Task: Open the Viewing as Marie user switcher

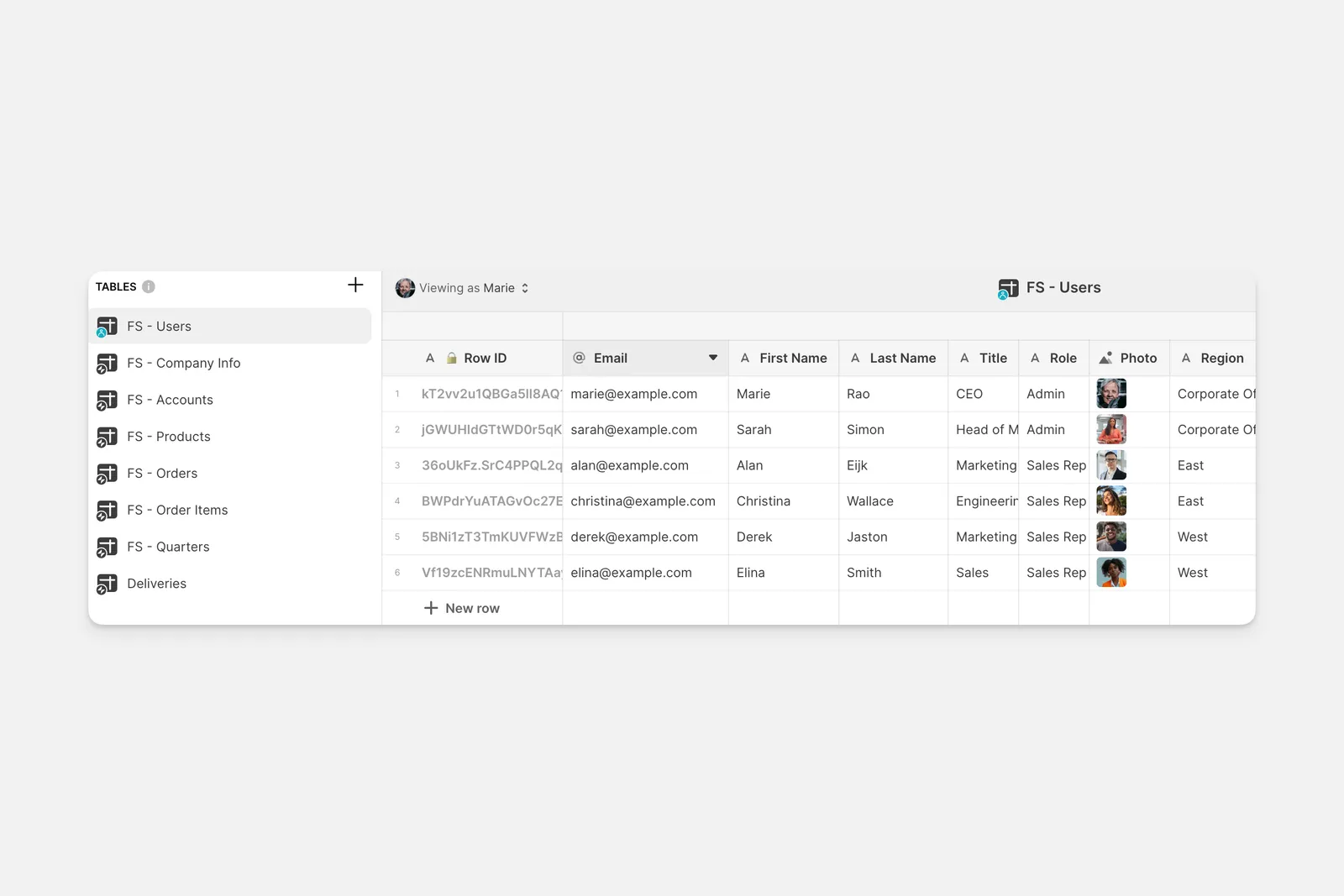Action: click(462, 288)
